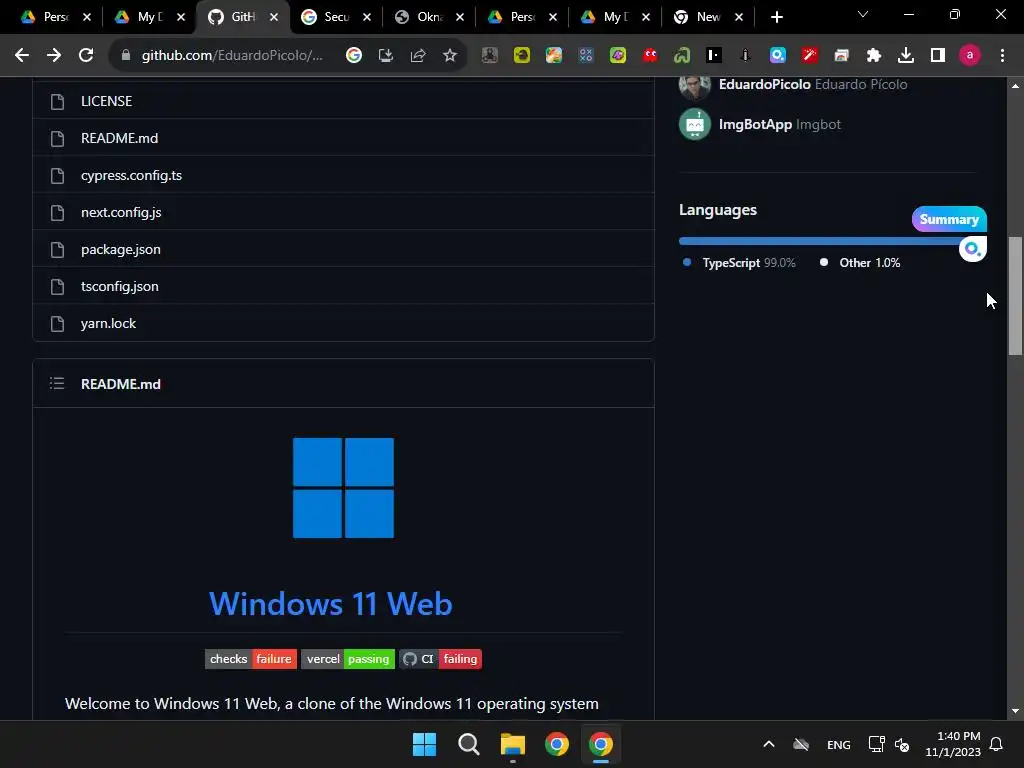This screenshot has height=768, width=1024.
Task: Bookmark this page with the star icon
Action: pyautogui.click(x=450, y=56)
